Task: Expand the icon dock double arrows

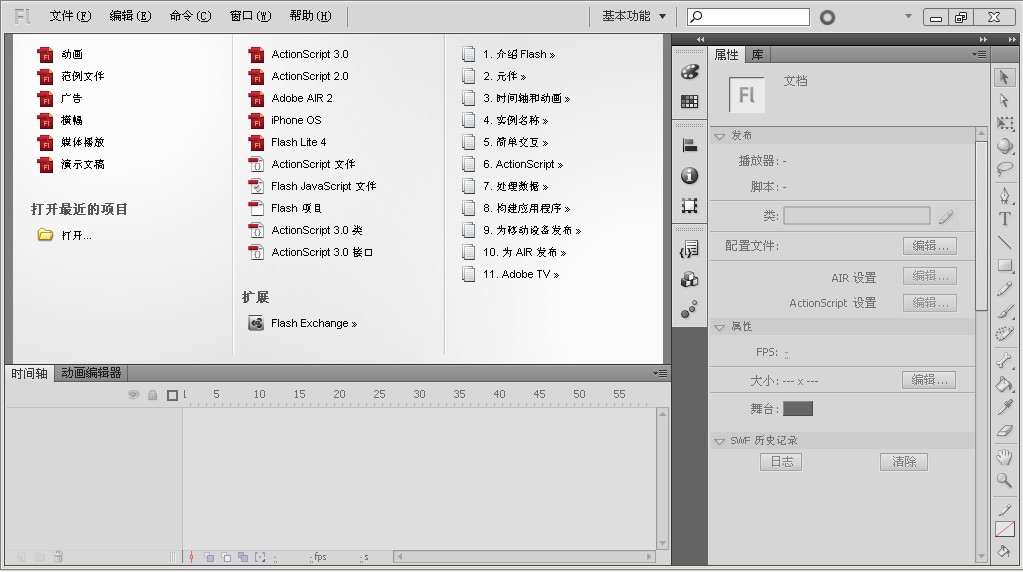Action: click(700, 39)
